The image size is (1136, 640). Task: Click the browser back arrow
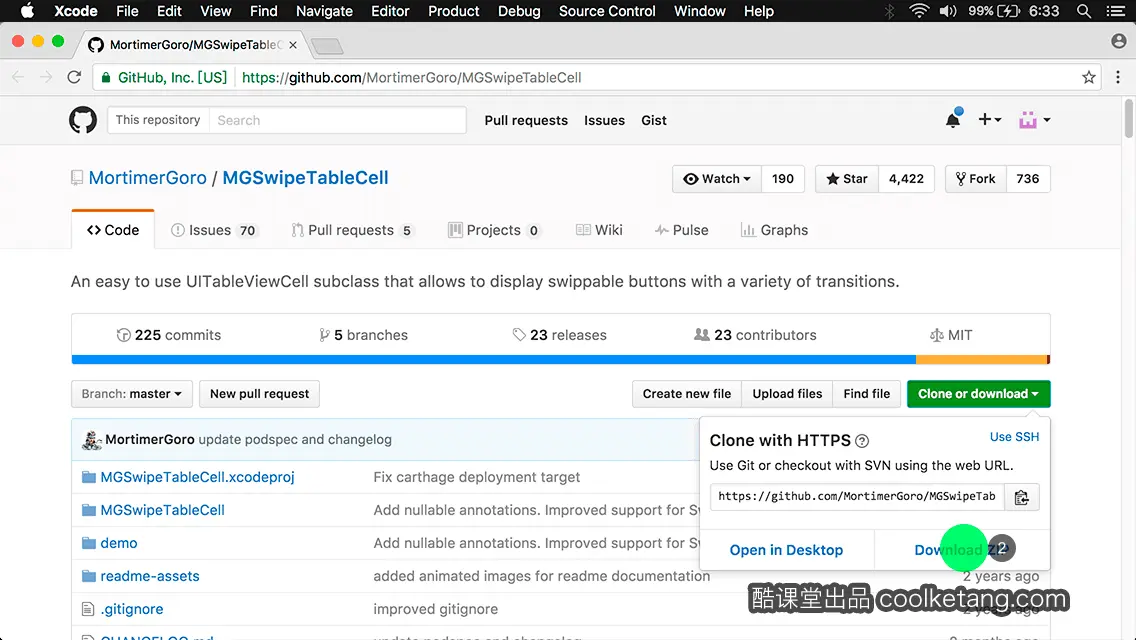click(x=18, y=78)
